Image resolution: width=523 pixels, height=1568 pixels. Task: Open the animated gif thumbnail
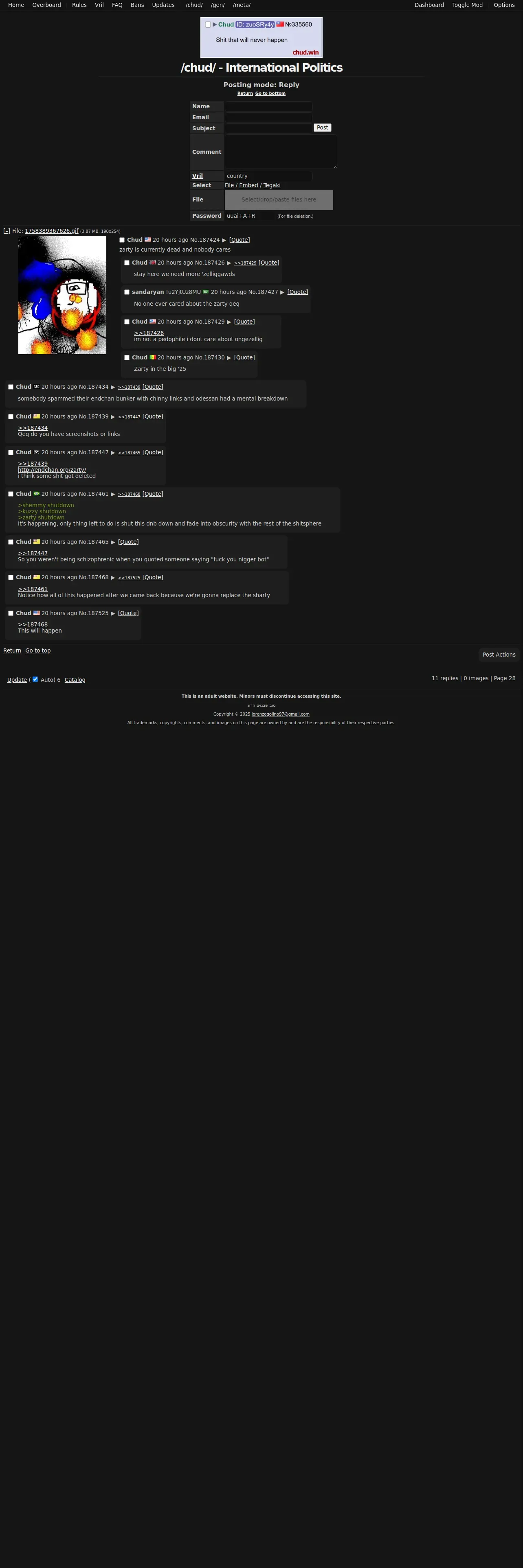(62, 295)
